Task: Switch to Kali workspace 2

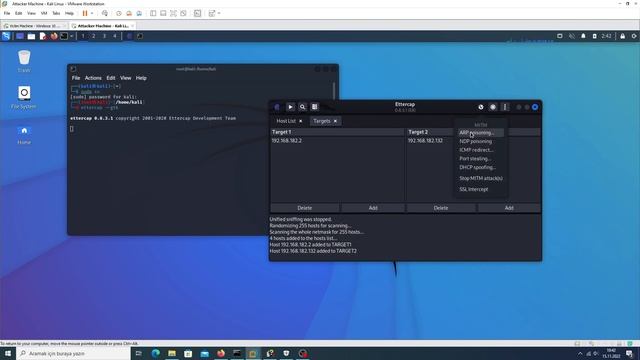Action: [x=93, y=36]
